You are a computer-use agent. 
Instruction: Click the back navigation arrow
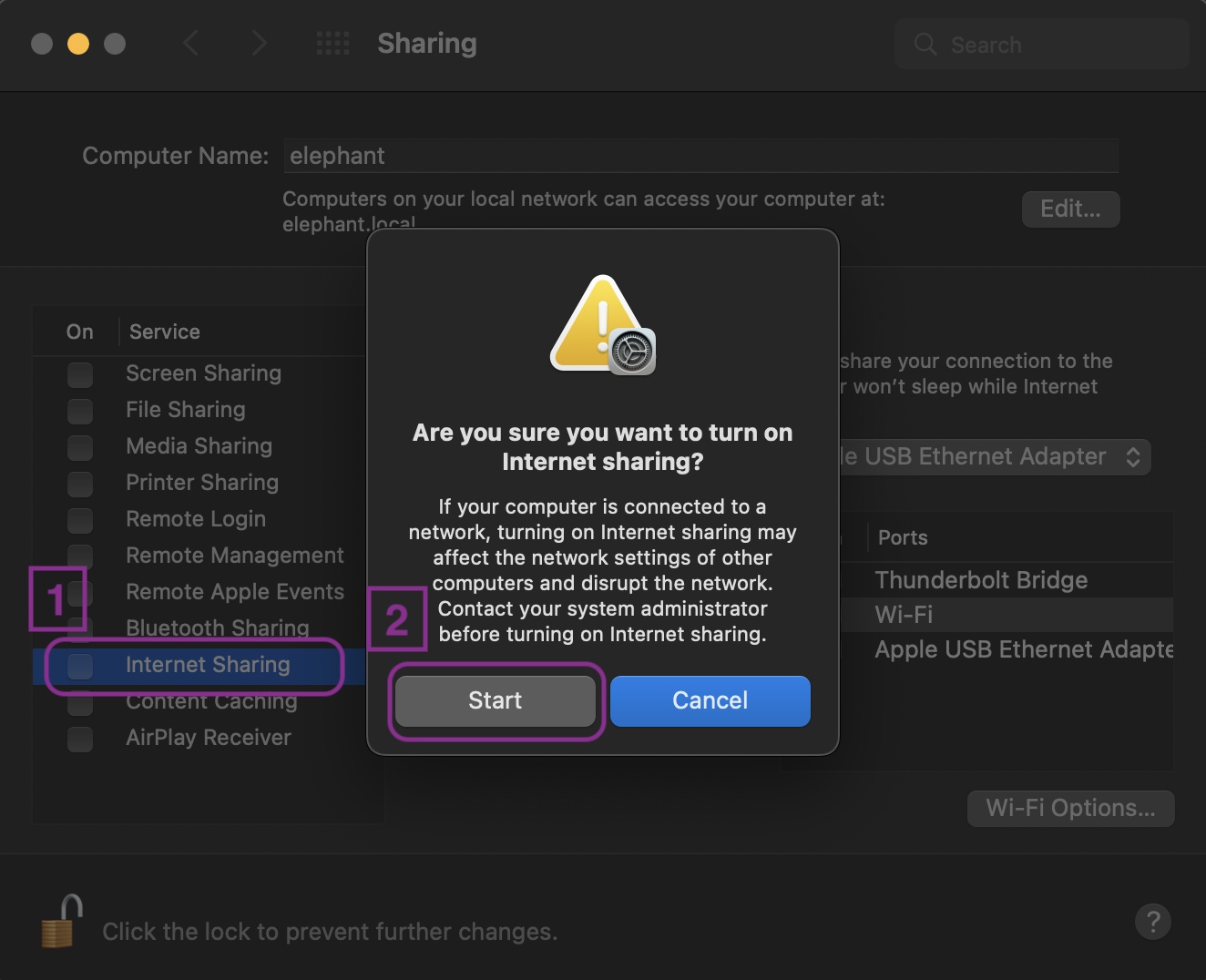pos(191,43)
